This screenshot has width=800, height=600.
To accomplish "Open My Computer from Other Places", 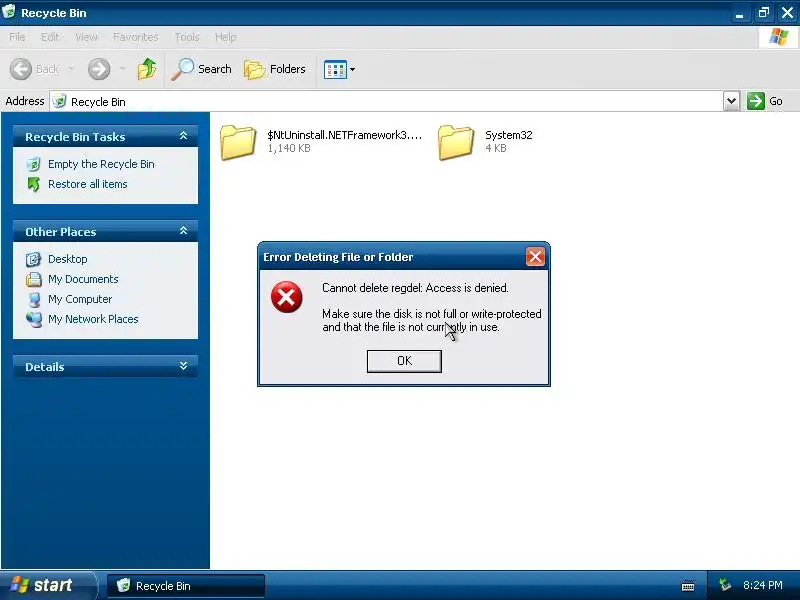I will click(80, 299).
